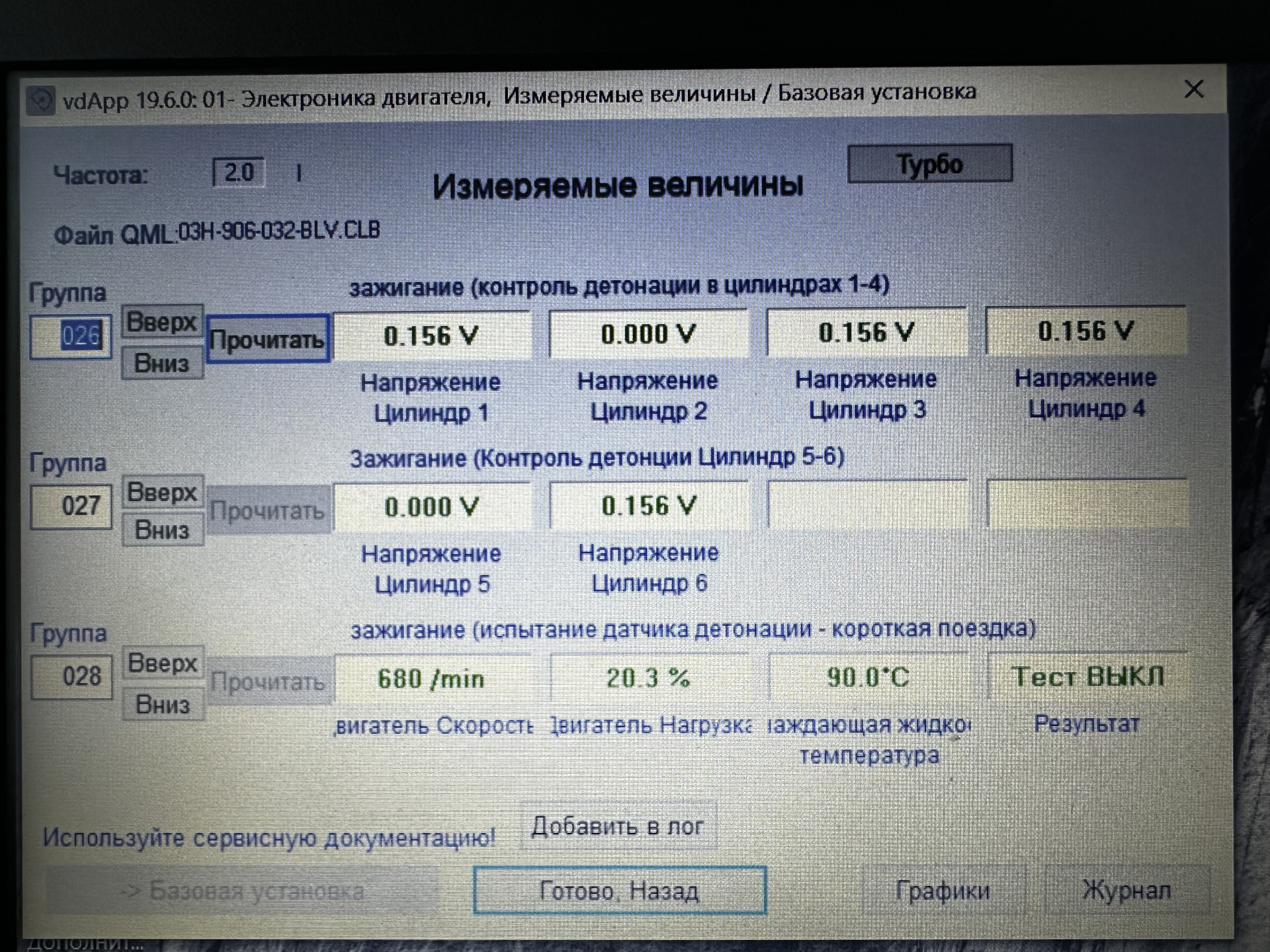Click the vdApp title bar icon

(40, 101)
